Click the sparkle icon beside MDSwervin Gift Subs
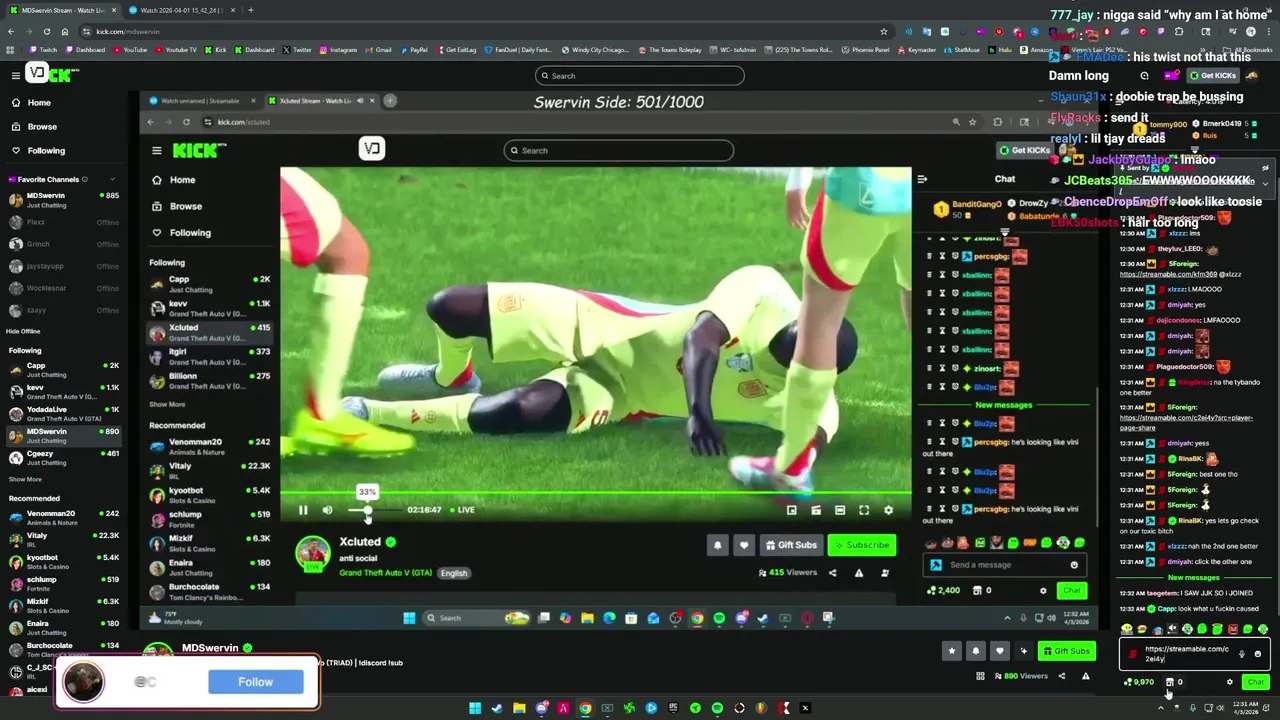The image size is (1280, 720). click(1023, 651)
